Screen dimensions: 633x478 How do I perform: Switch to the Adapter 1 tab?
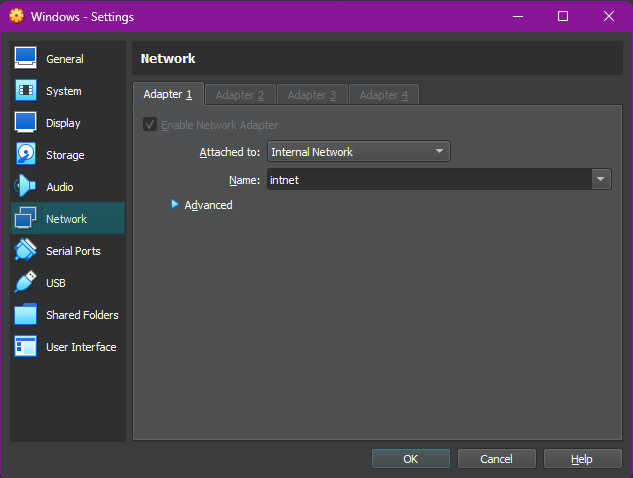168,94
